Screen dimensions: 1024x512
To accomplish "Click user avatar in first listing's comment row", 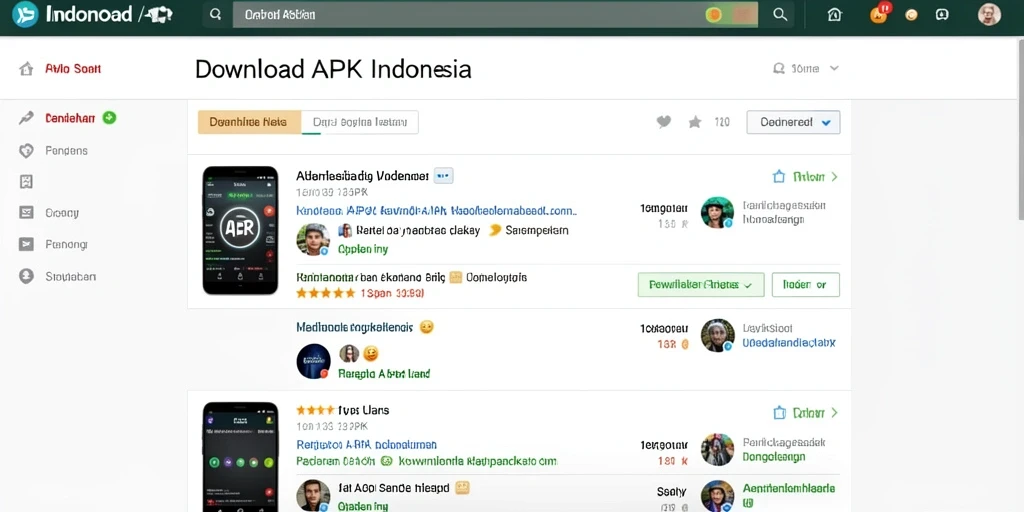I will [313, 239].
